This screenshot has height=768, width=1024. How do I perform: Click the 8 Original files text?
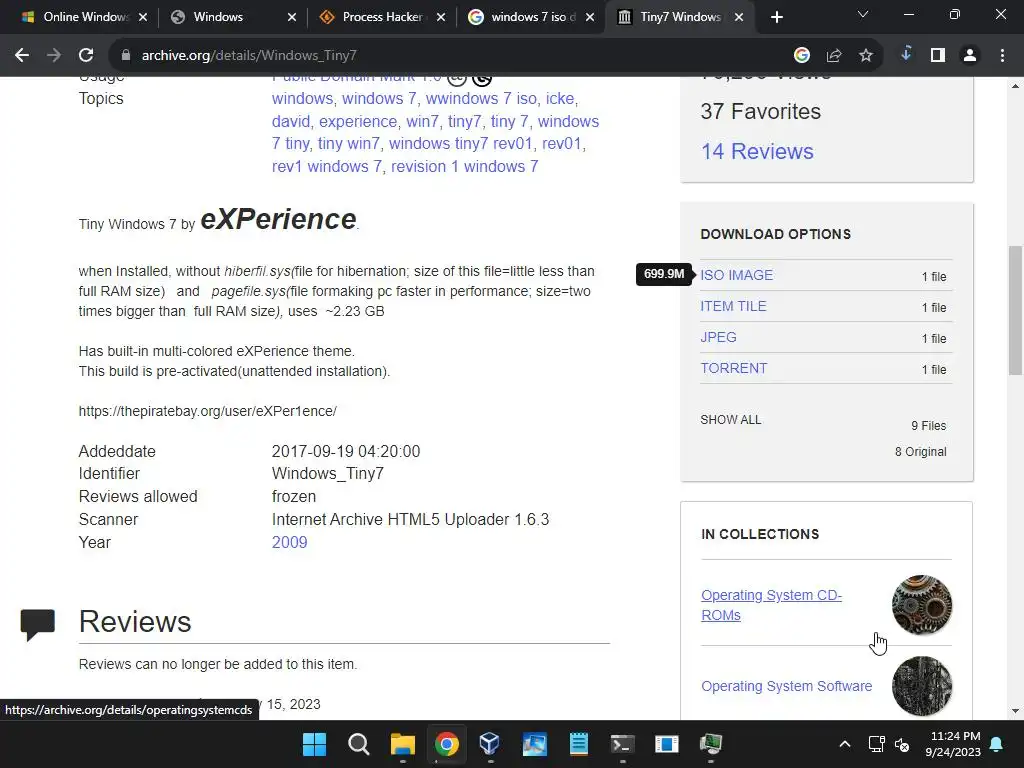[x=920, y=452]
